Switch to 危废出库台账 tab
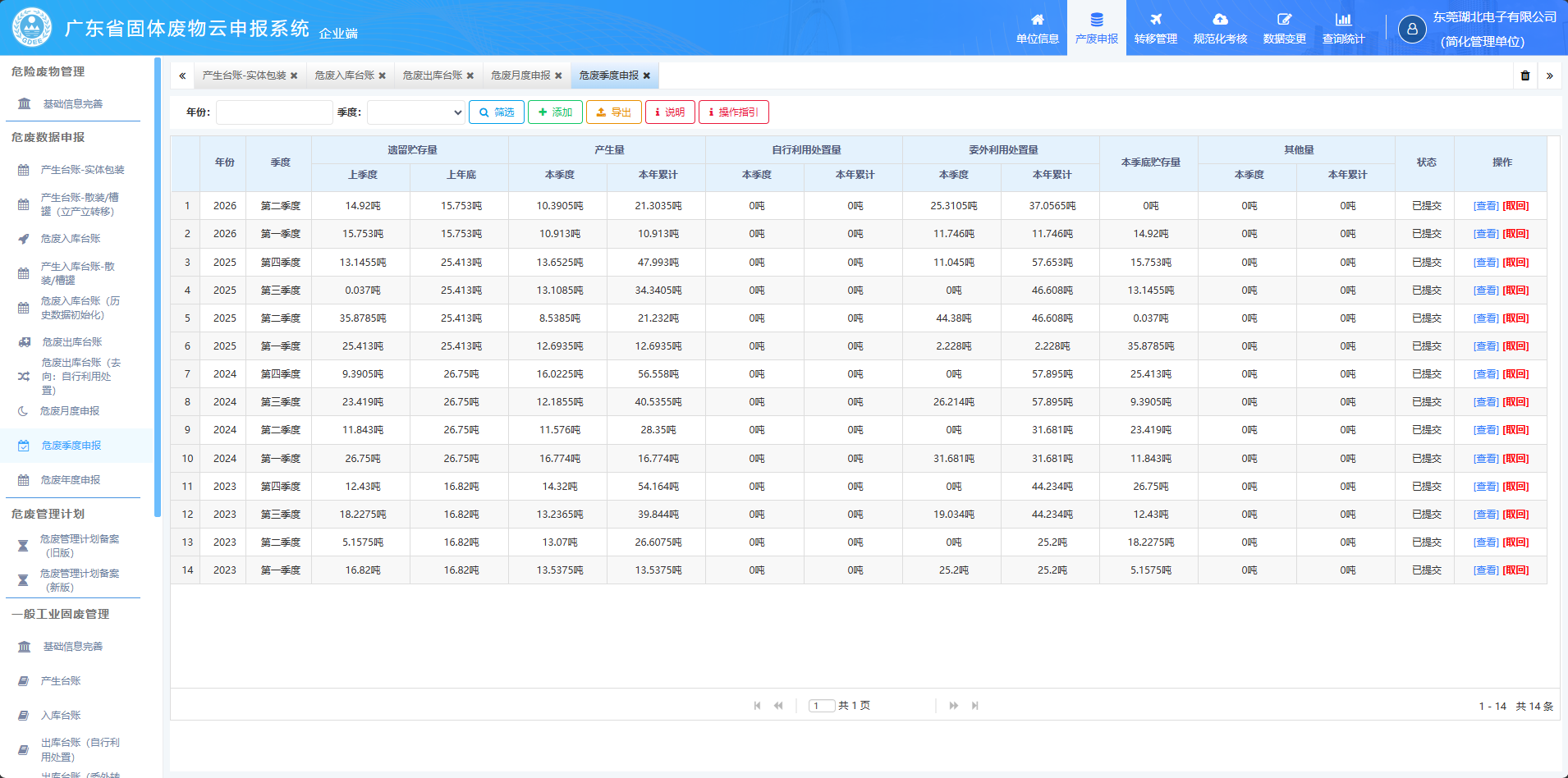This screenshot has height=778, width=1568. (433, 76)
